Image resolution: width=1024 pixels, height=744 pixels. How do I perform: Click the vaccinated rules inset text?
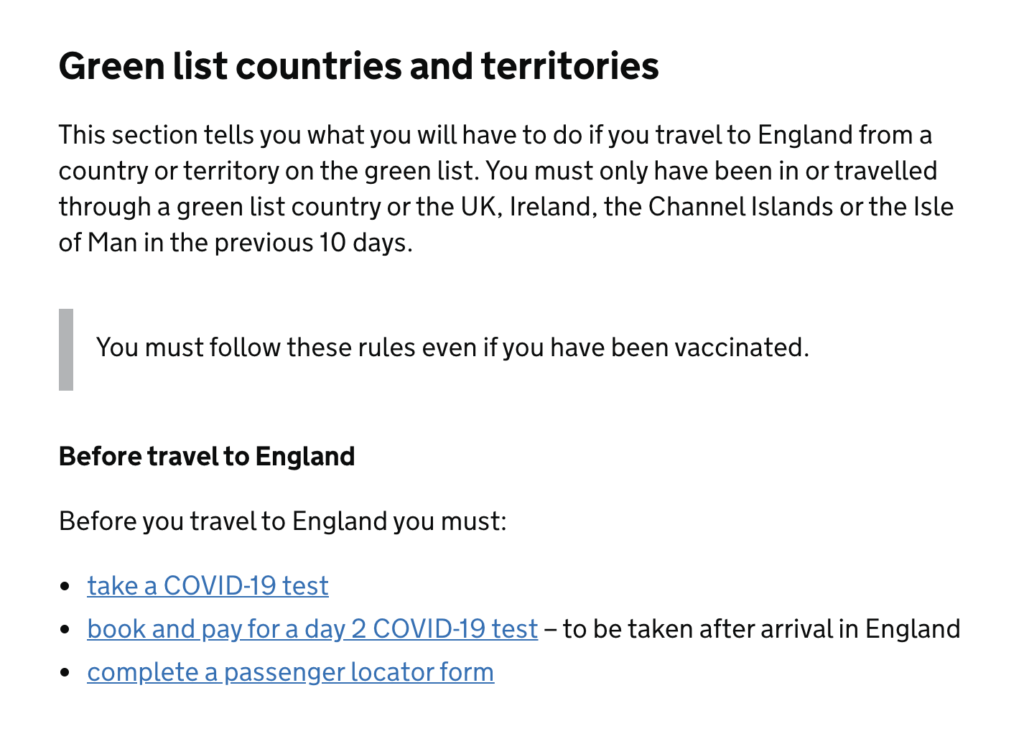point(451,348)
